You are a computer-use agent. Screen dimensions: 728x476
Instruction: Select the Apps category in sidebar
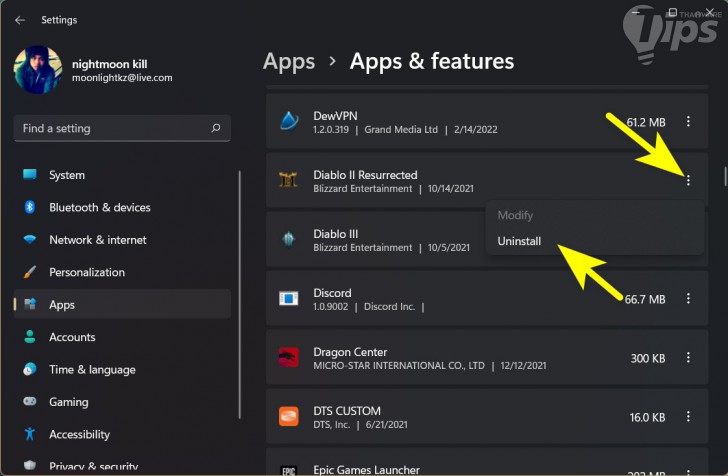122,305
